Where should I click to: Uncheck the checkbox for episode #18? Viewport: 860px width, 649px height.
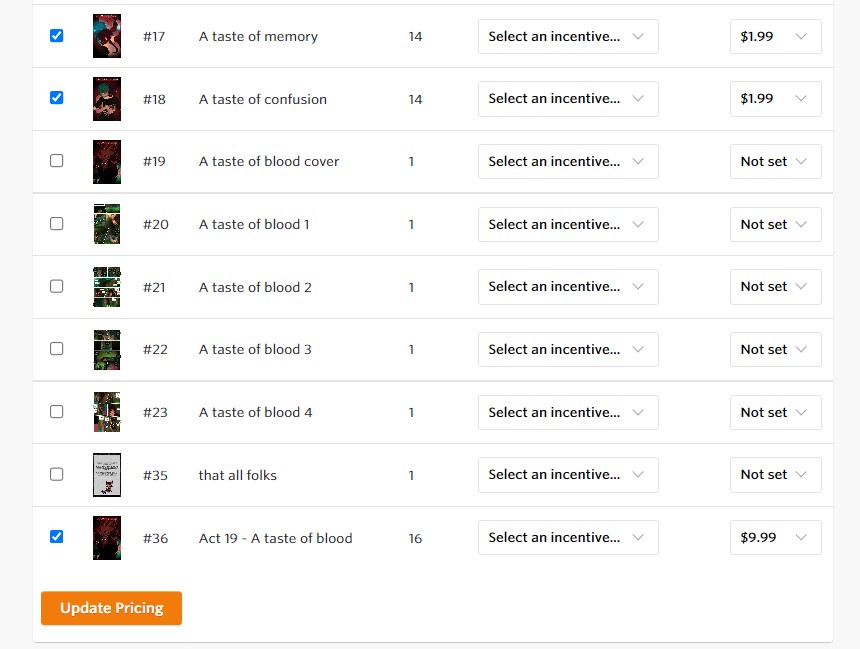coord(56,98)
